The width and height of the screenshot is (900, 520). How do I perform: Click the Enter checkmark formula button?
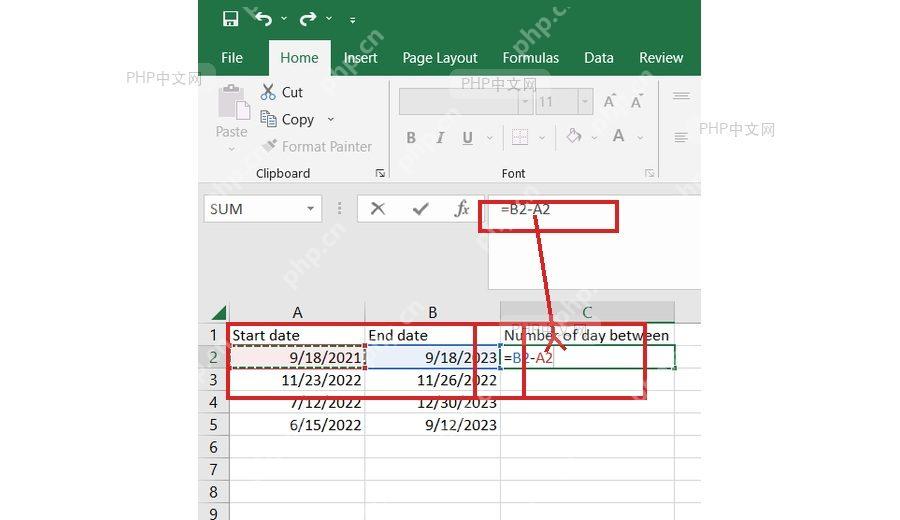[x=420, y=208]
